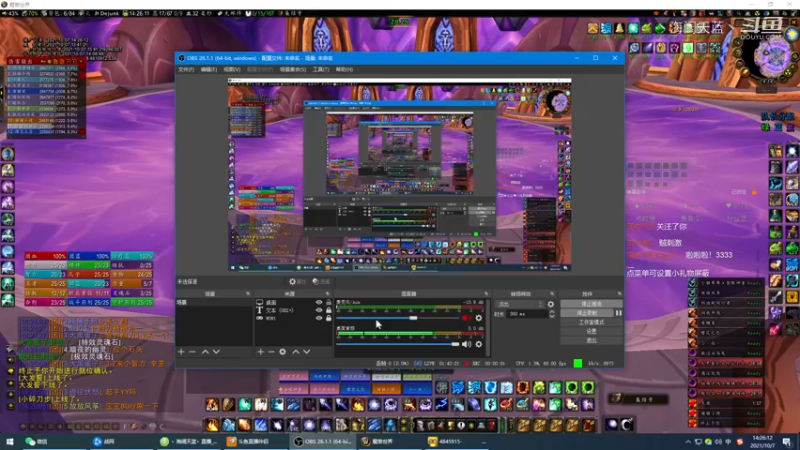Open the 工具(T) menu in OBS
The width and height of the screenshot is (800, 450).
pos(320,69)
